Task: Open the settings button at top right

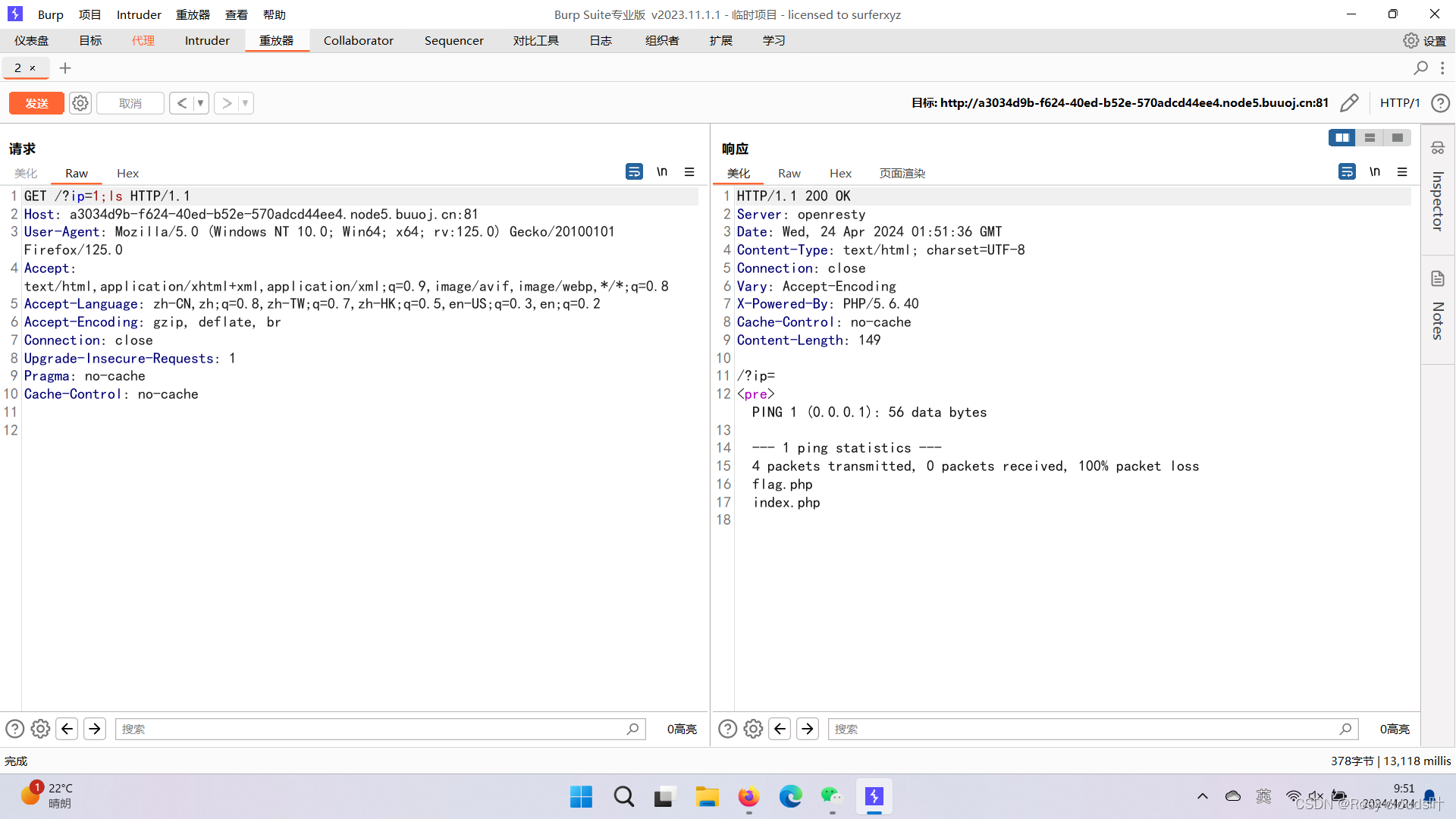Action: click(x=1424, y=40)
